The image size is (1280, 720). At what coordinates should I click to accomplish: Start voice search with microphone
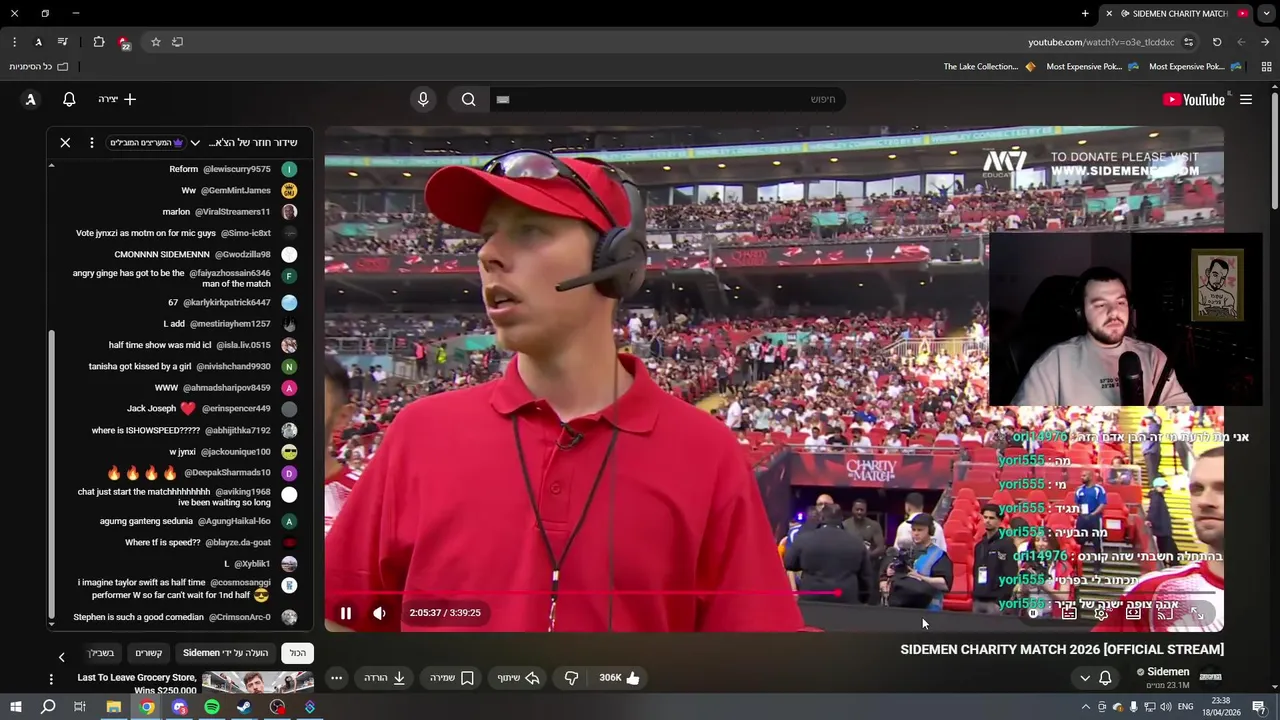423,99
